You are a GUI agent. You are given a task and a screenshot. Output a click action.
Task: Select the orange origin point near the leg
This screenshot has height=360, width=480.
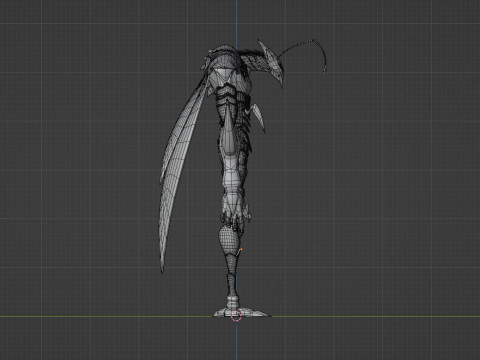coord(241,249)
